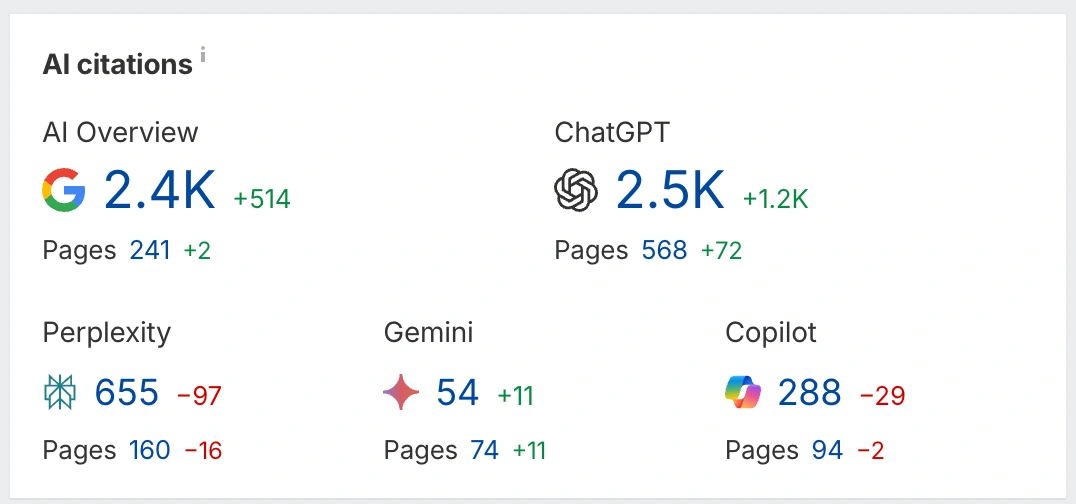View the 94 Copilot pages

[827, 451]
